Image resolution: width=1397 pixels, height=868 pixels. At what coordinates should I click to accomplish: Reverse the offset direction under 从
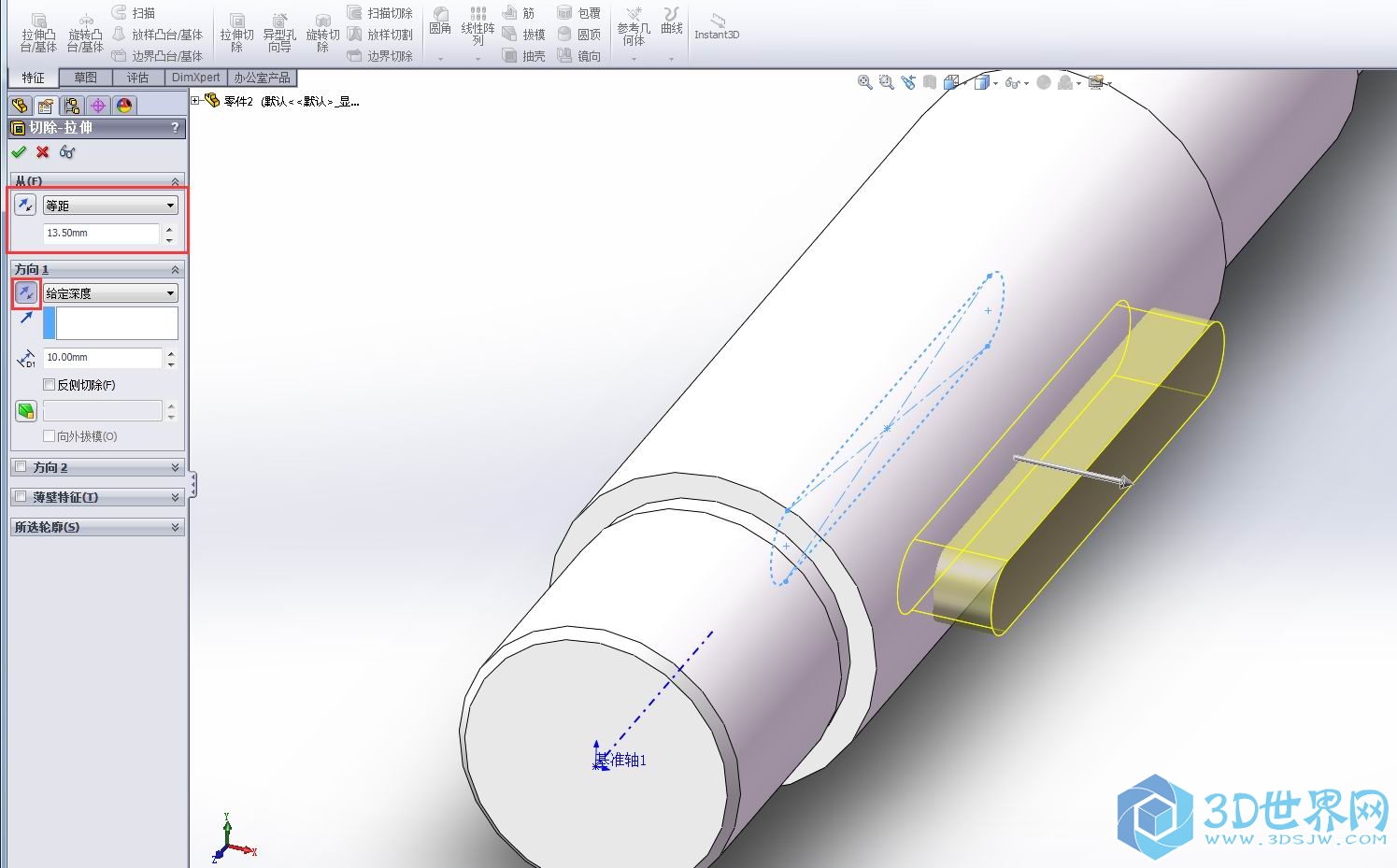point(25,205)
